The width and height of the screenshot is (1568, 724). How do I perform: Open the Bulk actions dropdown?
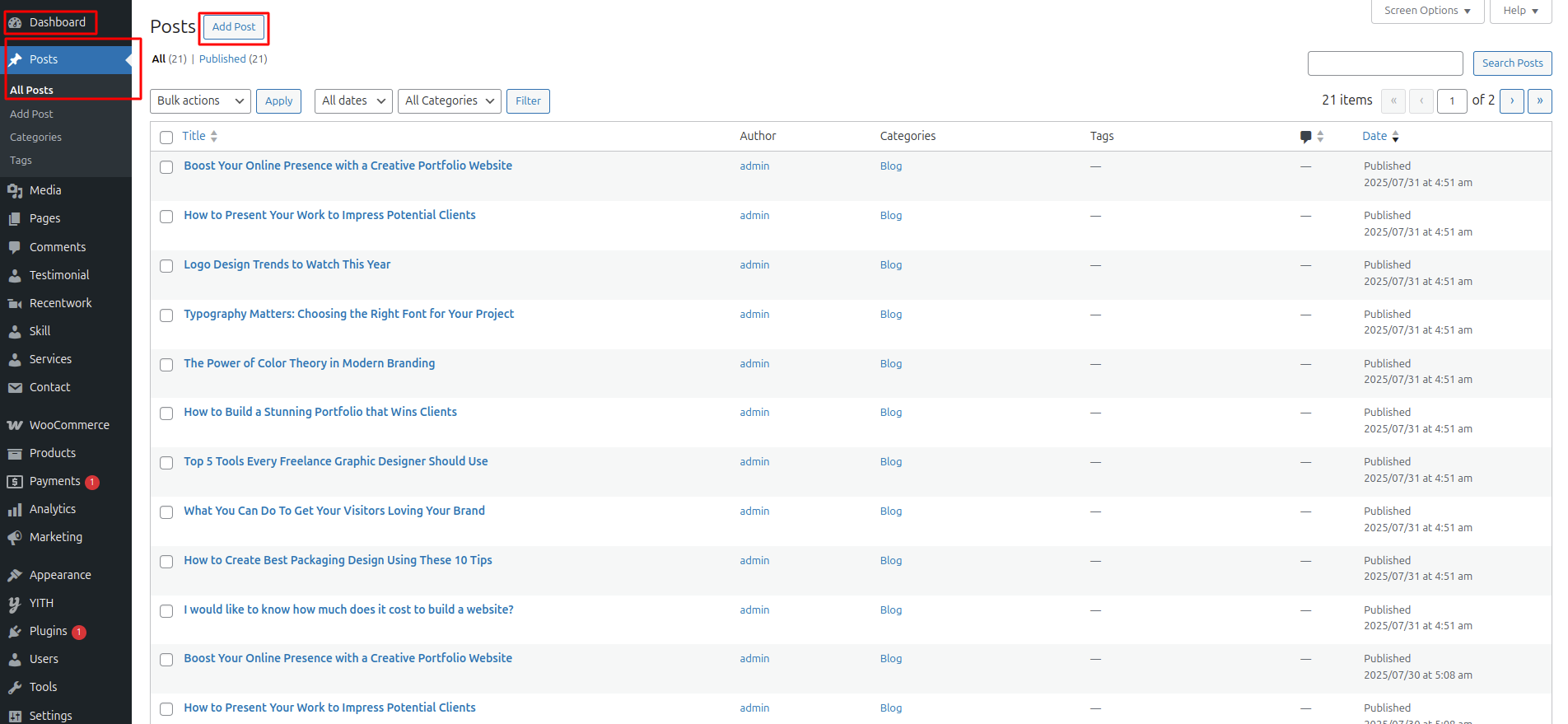[200, 100]
